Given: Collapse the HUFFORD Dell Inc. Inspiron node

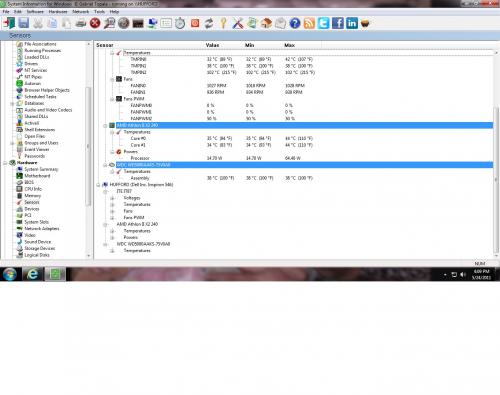Looking at the screenshot, I should point(98,185).
